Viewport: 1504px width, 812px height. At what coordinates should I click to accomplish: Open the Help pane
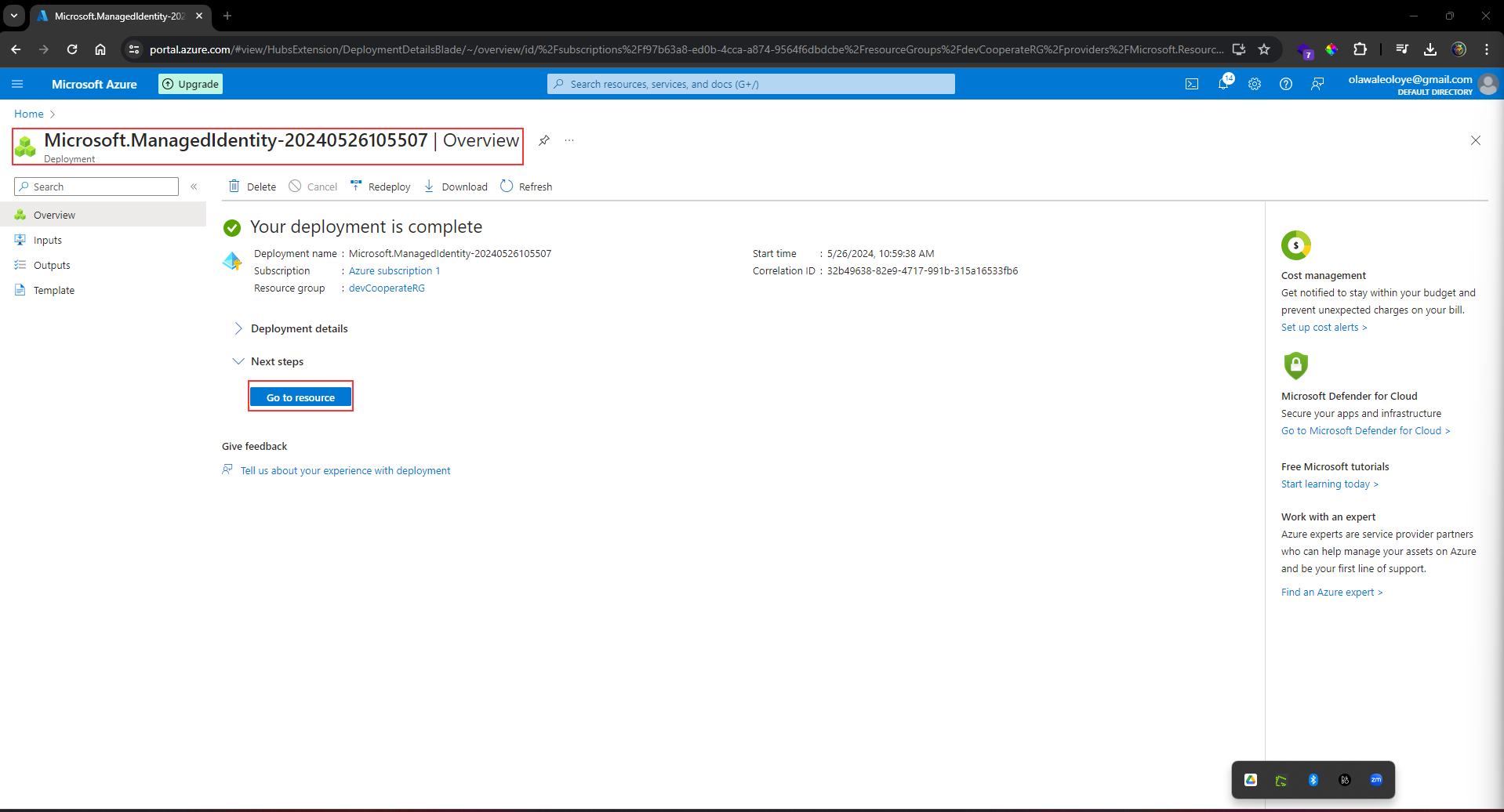point(1285,84)
